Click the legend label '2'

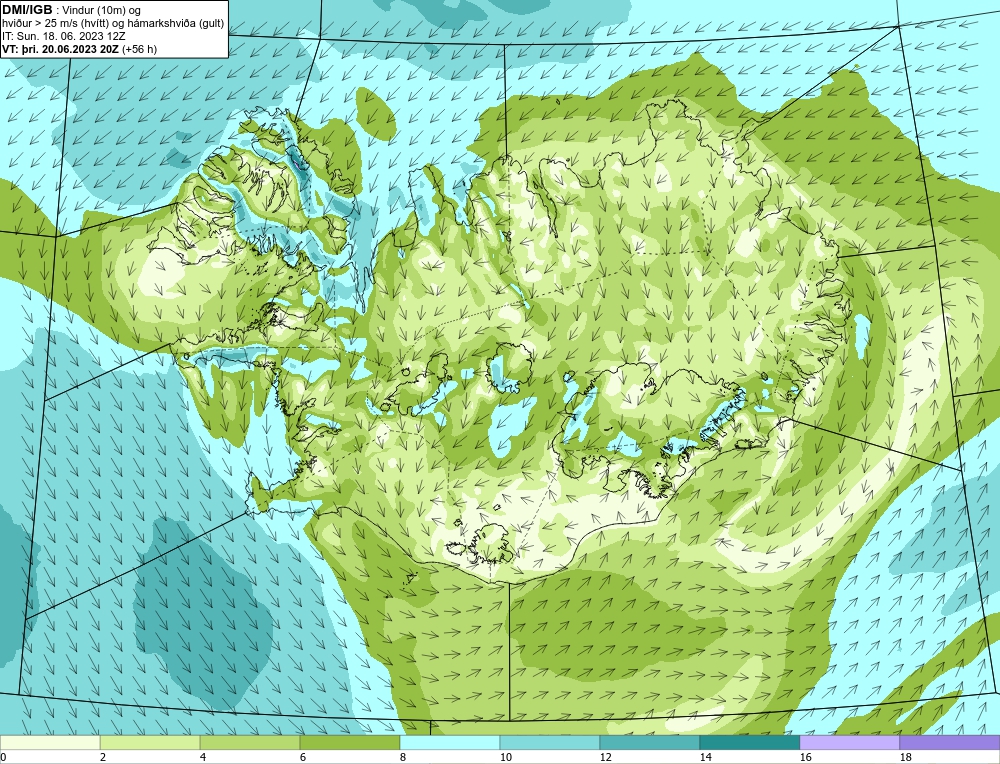[x=103, y=757]
